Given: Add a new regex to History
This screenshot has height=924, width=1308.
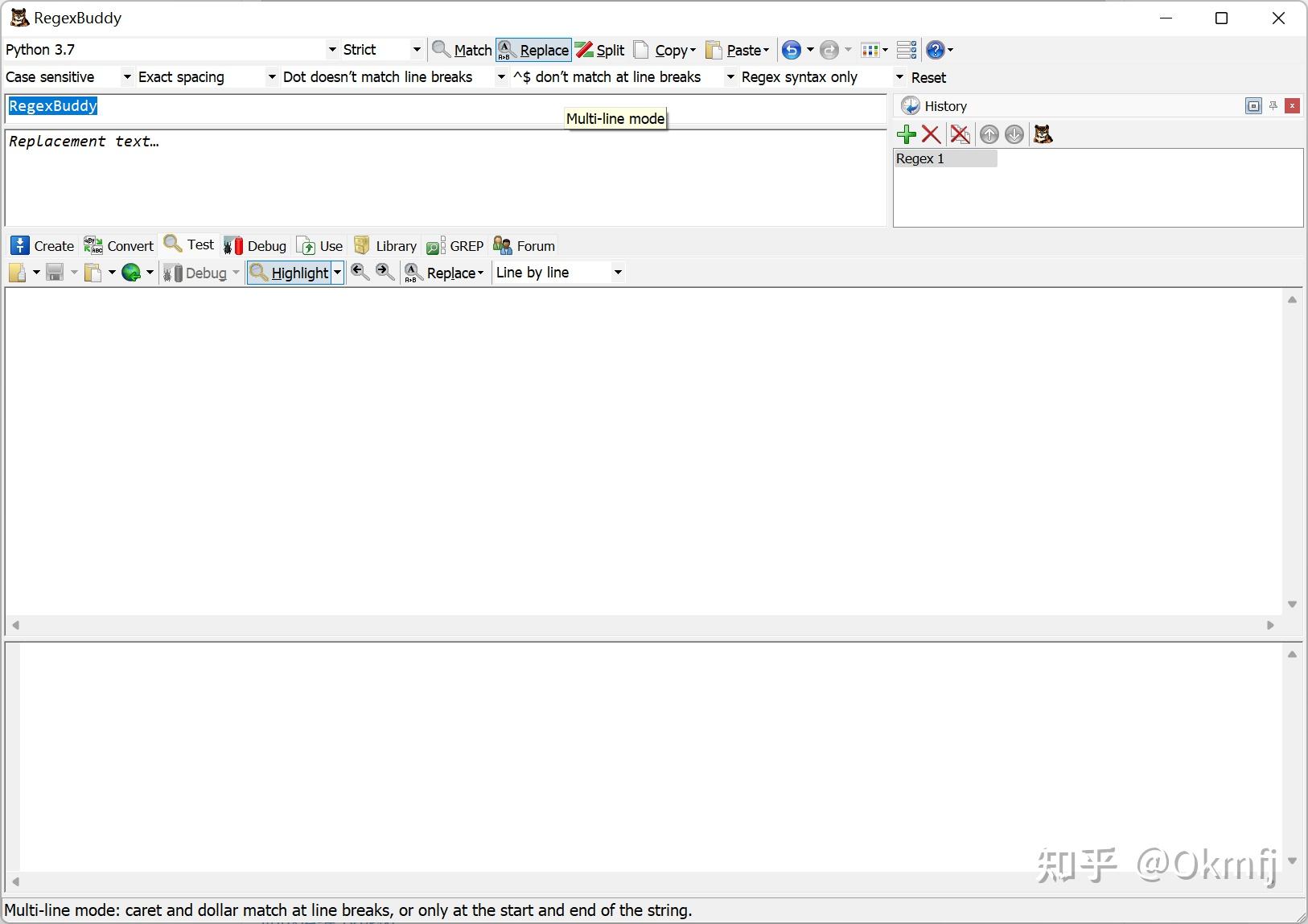Looking at the screenshot, I should pos(907,134).
